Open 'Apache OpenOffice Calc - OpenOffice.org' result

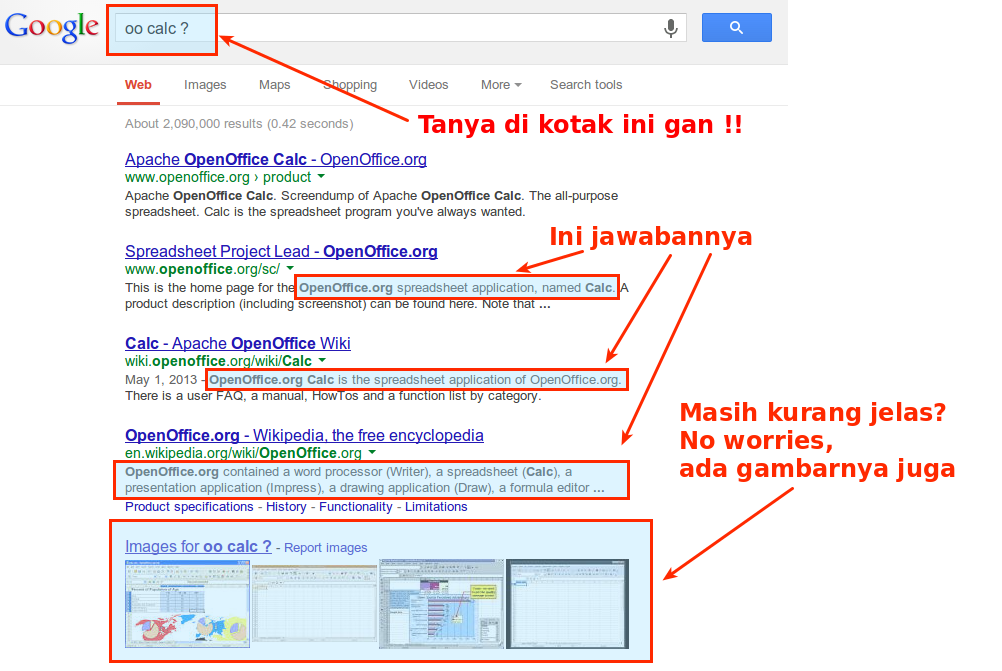275,160
